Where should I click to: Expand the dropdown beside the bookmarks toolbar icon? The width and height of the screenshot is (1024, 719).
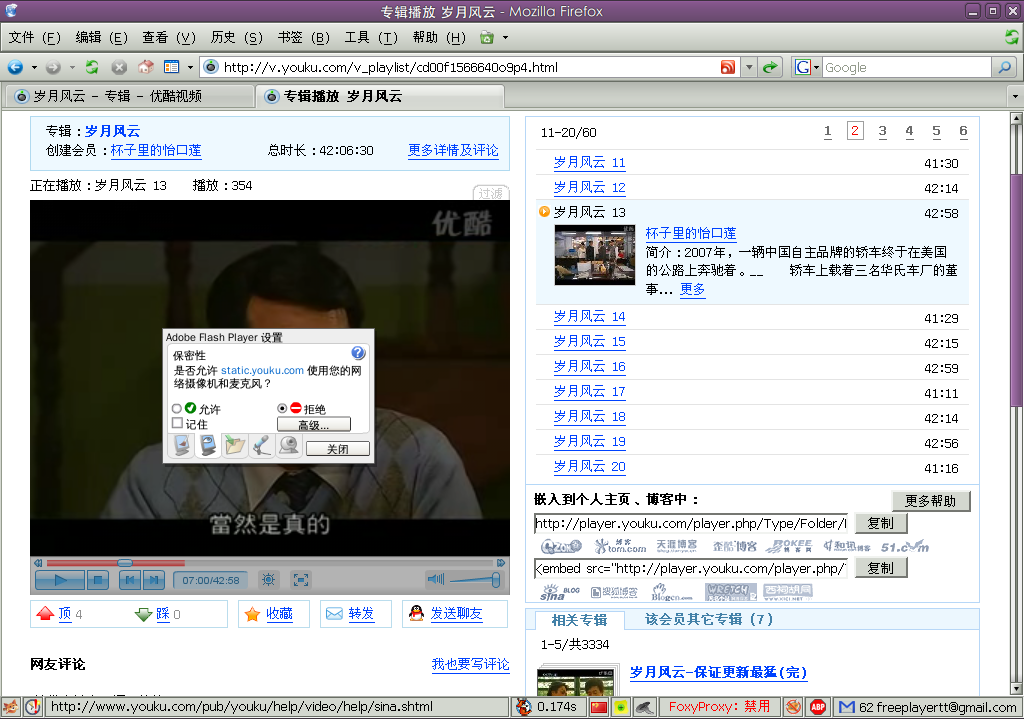pyautogui.click(x=190, y=67)
